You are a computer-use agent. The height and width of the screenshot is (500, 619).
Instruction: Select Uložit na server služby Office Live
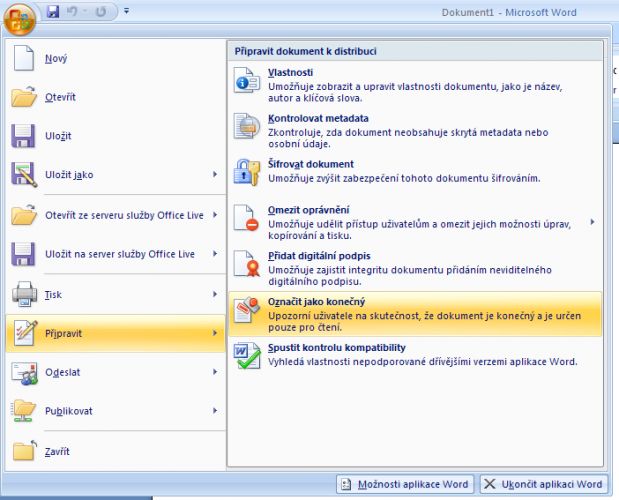[x=120, y=254]
